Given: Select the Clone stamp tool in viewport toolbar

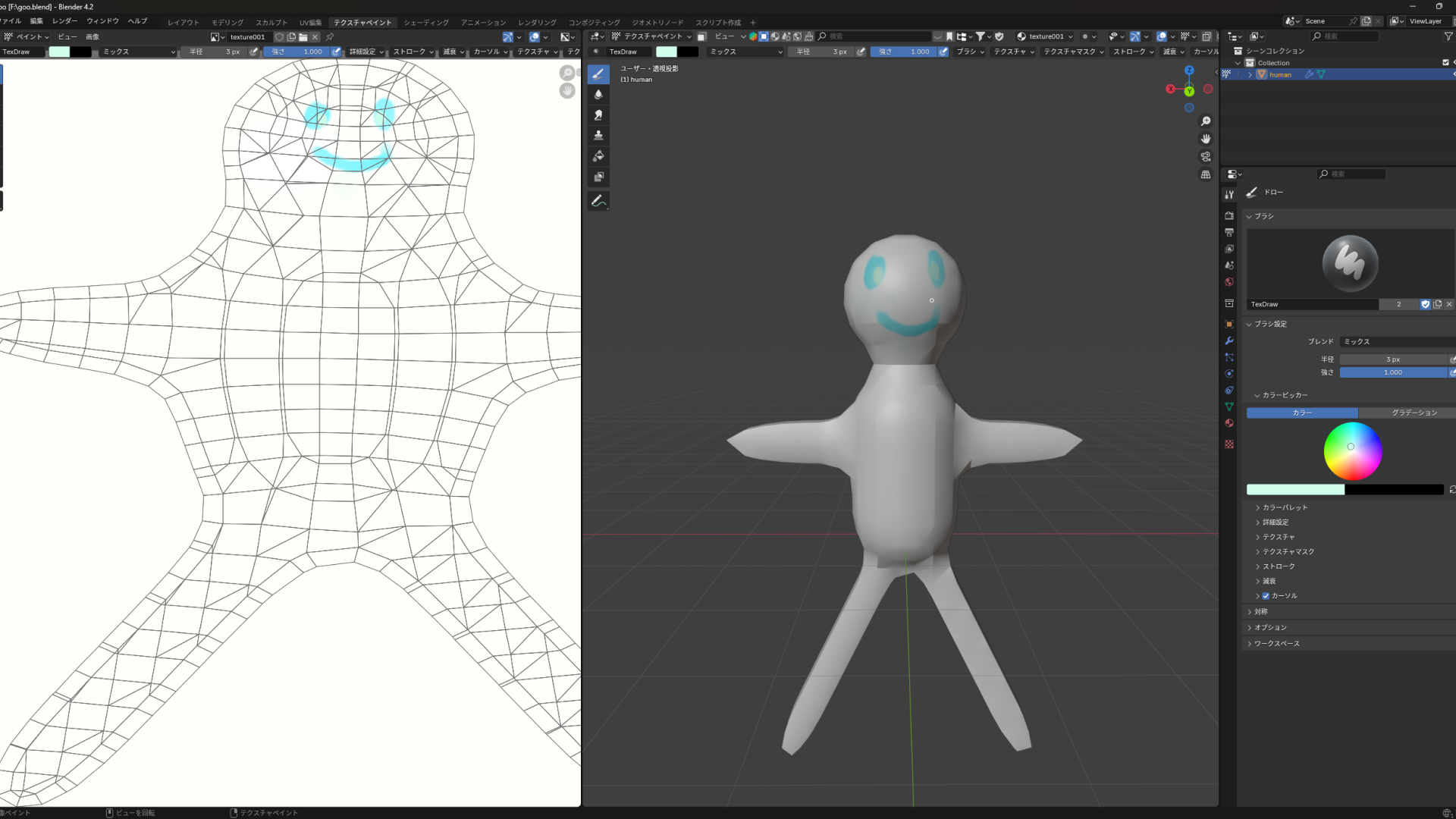Looking at the screenshot, I should [x=598, y=135].
